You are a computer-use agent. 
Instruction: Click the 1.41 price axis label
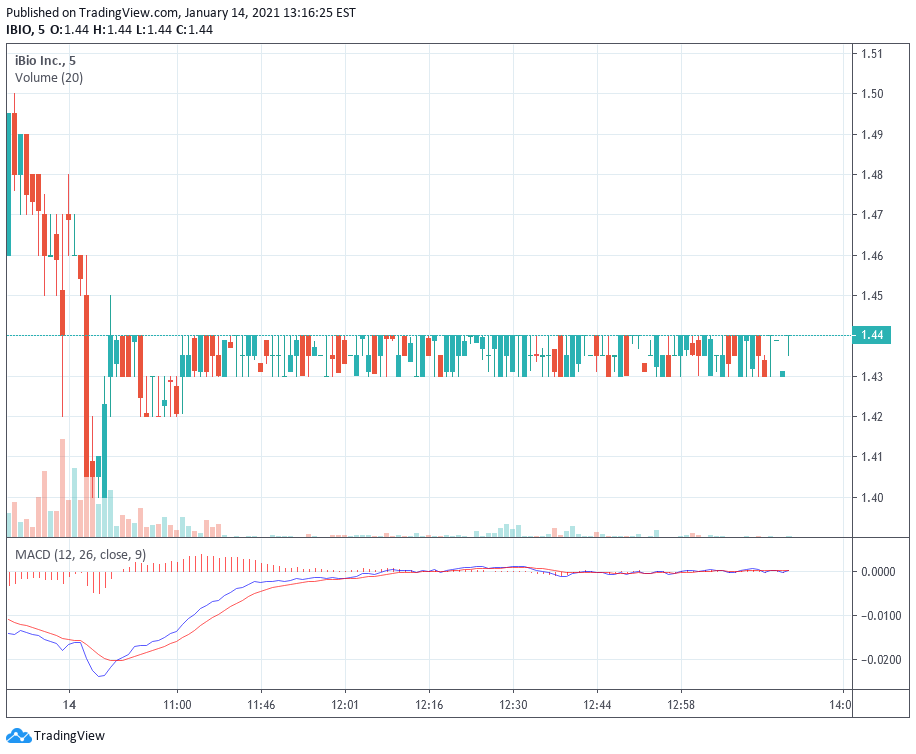(x=872, y=457)
